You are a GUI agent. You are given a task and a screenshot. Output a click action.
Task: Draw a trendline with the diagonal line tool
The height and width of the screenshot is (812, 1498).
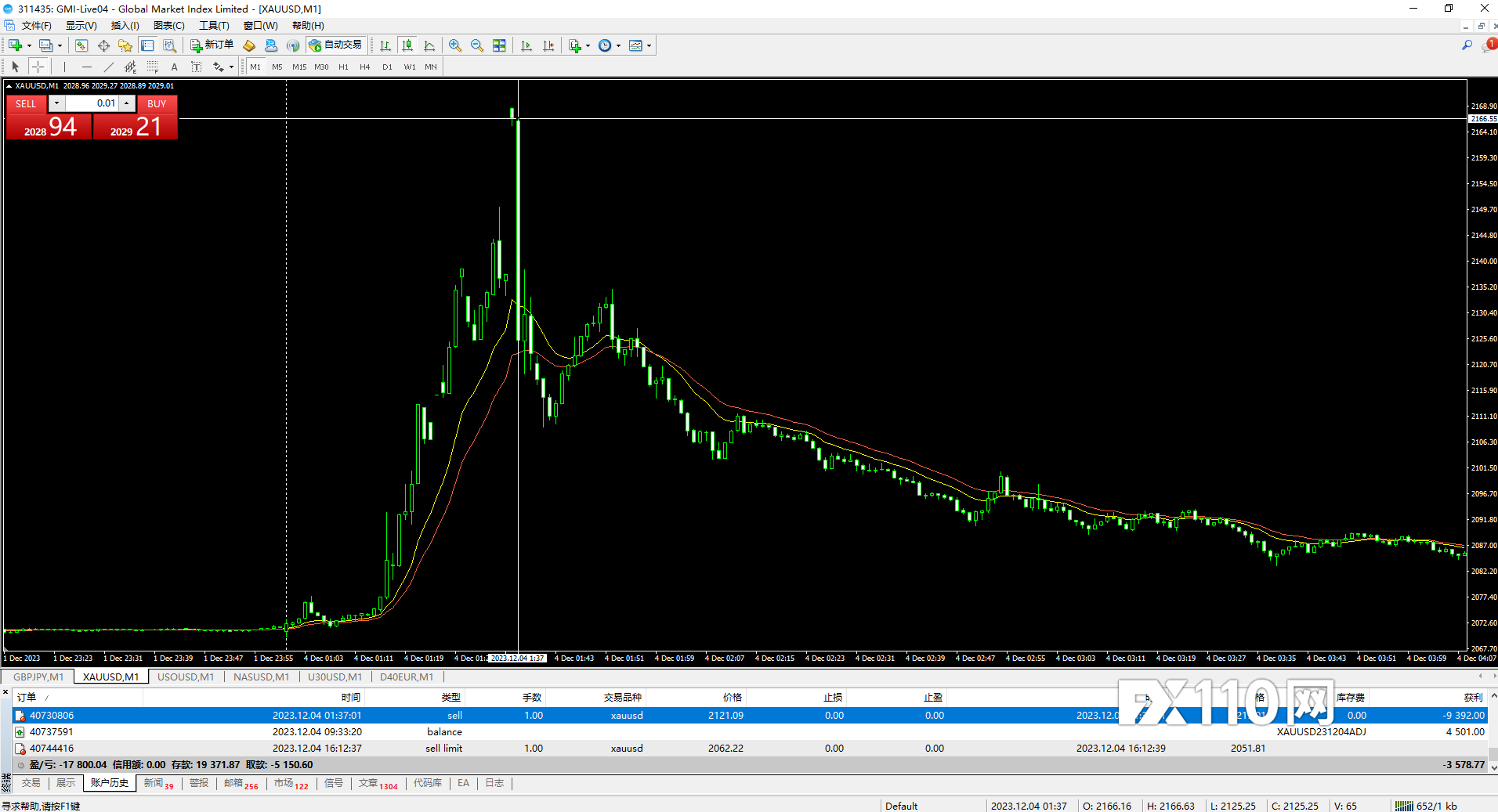[109, 67]
